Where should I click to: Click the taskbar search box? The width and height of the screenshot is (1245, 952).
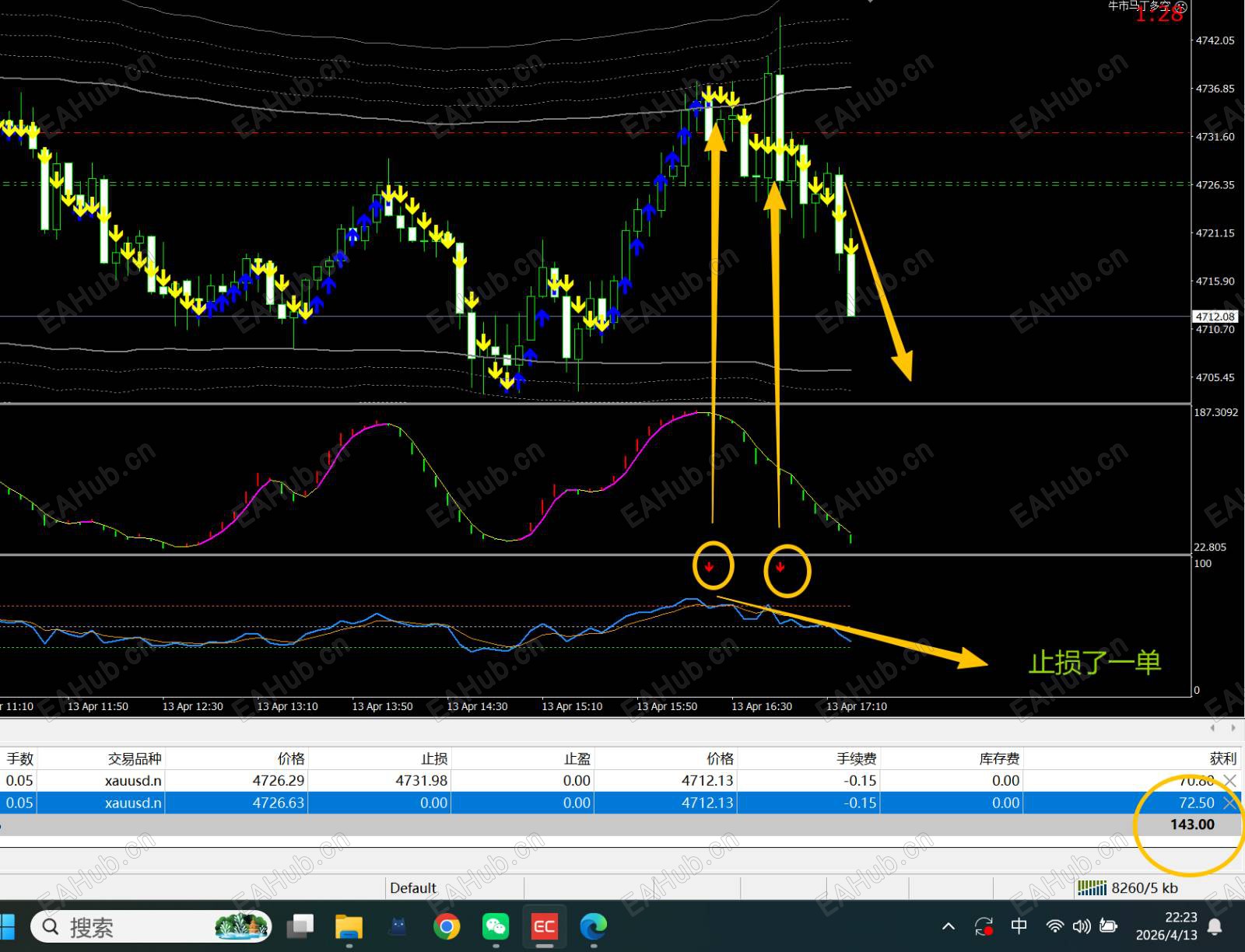[151, 926]
